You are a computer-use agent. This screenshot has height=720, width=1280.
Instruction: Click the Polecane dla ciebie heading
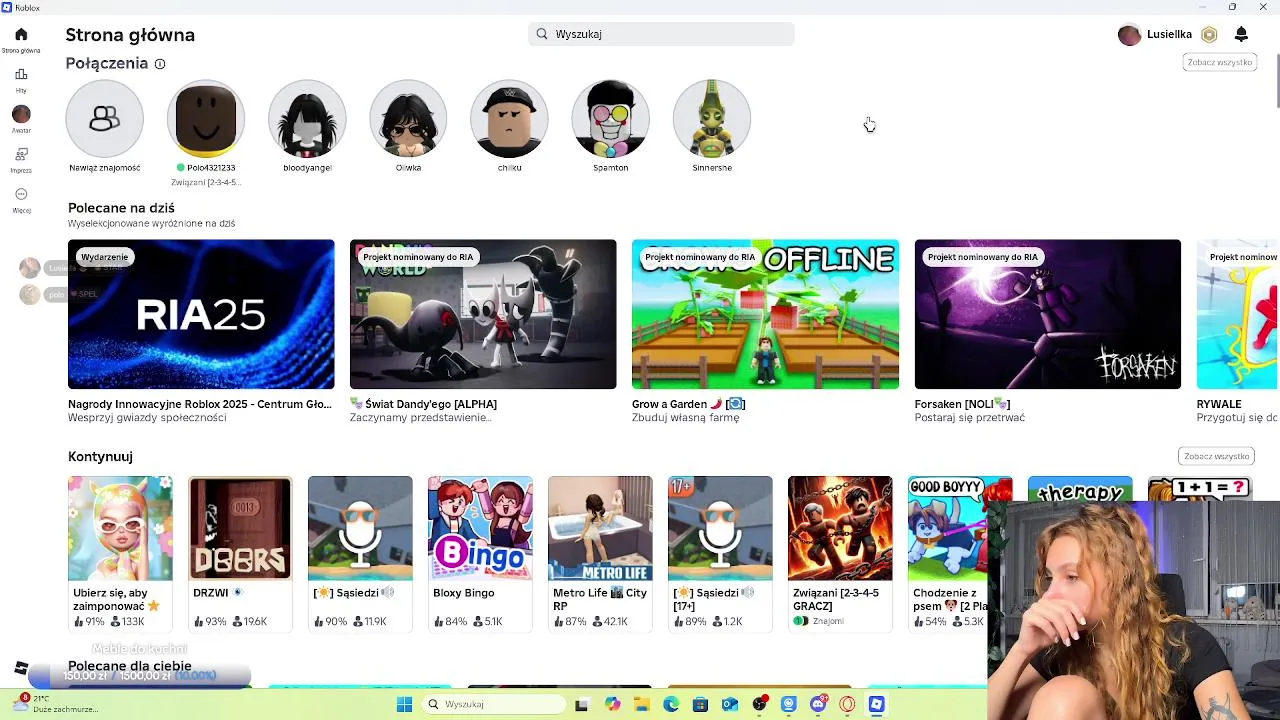[130, 666]
